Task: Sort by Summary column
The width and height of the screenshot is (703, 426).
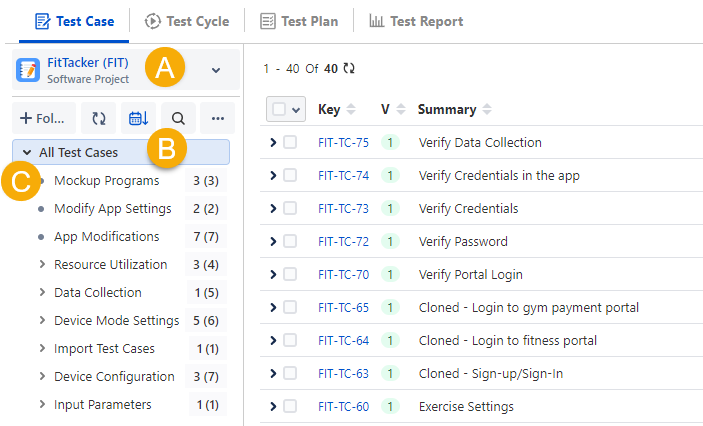Action: (487, 109)
